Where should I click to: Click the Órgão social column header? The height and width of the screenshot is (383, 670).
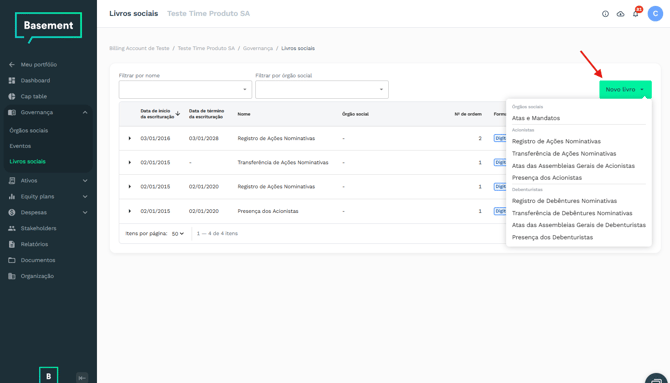tap(355, 114)
